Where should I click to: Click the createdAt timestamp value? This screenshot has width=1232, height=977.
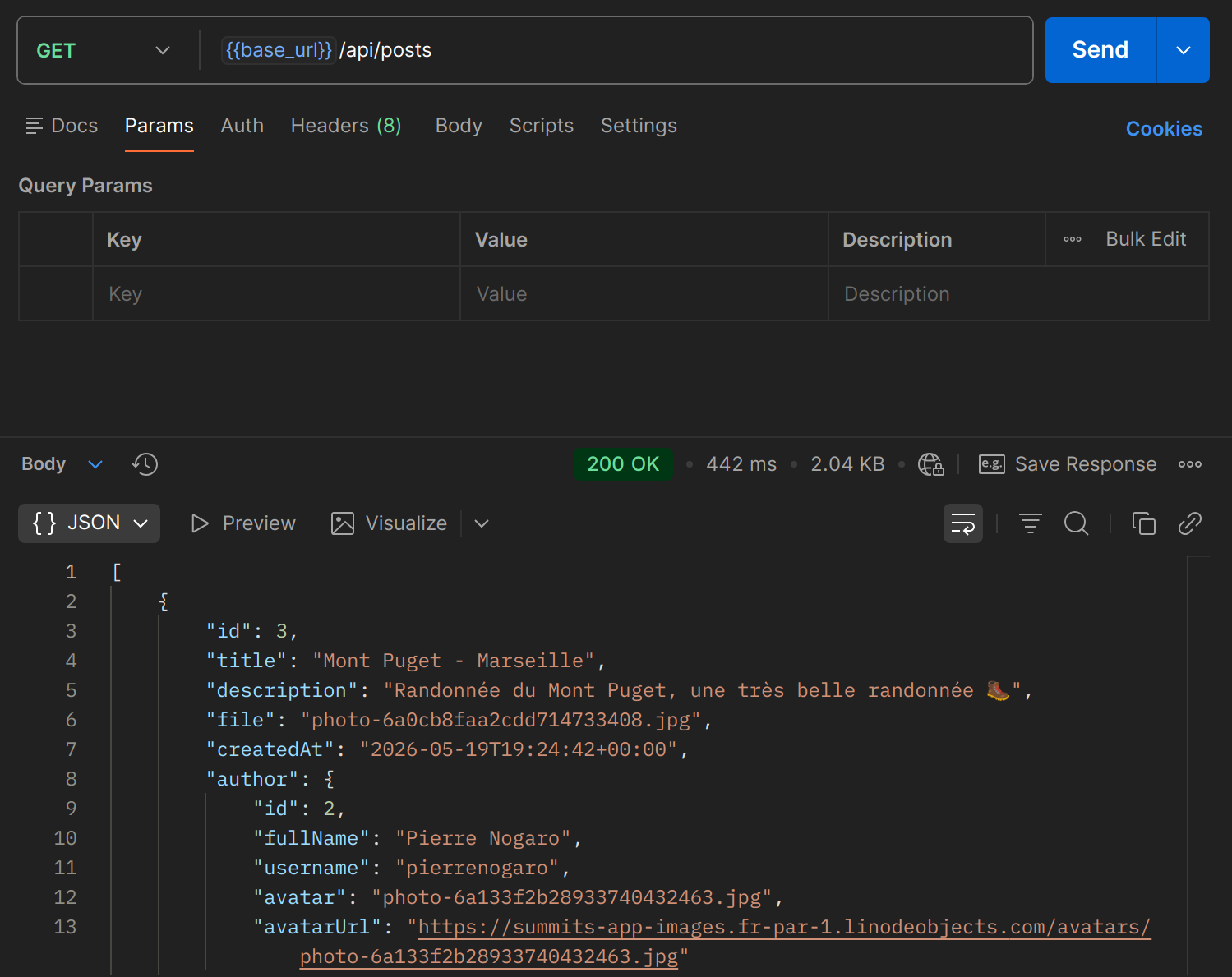point(519,749)
